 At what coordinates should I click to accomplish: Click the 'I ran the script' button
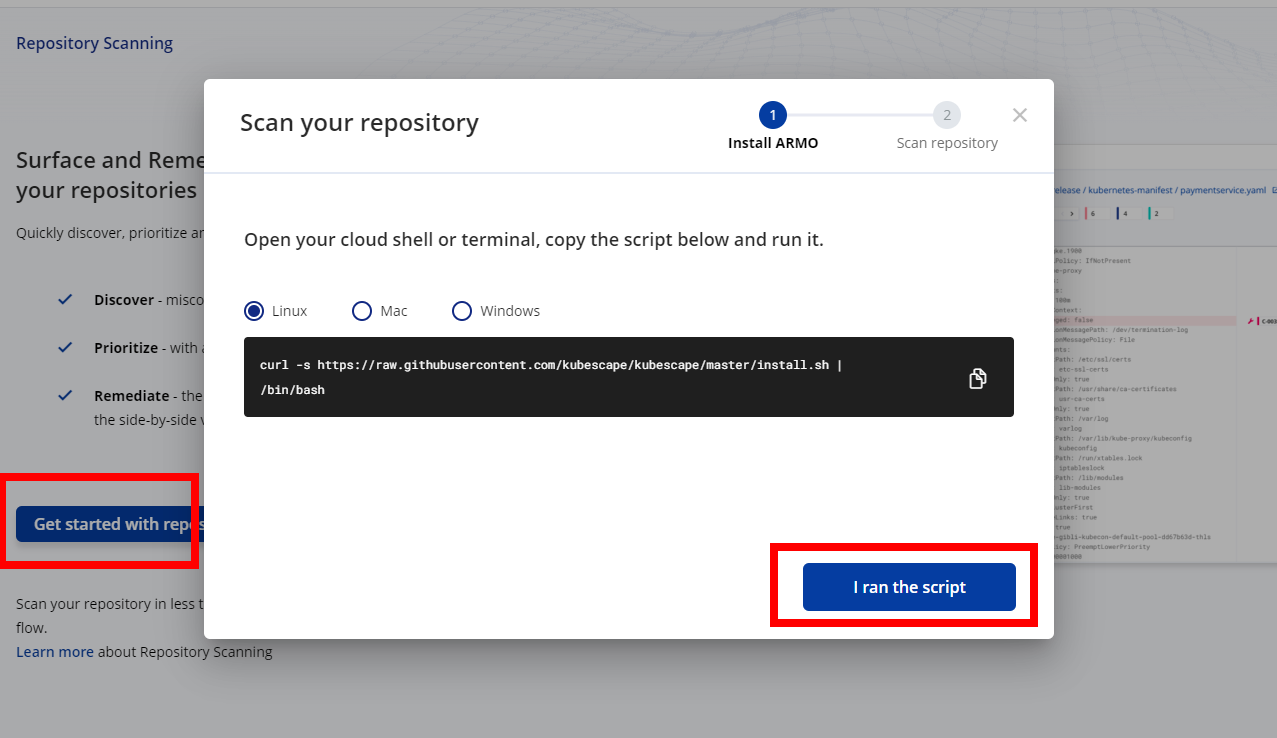(909, 587)
